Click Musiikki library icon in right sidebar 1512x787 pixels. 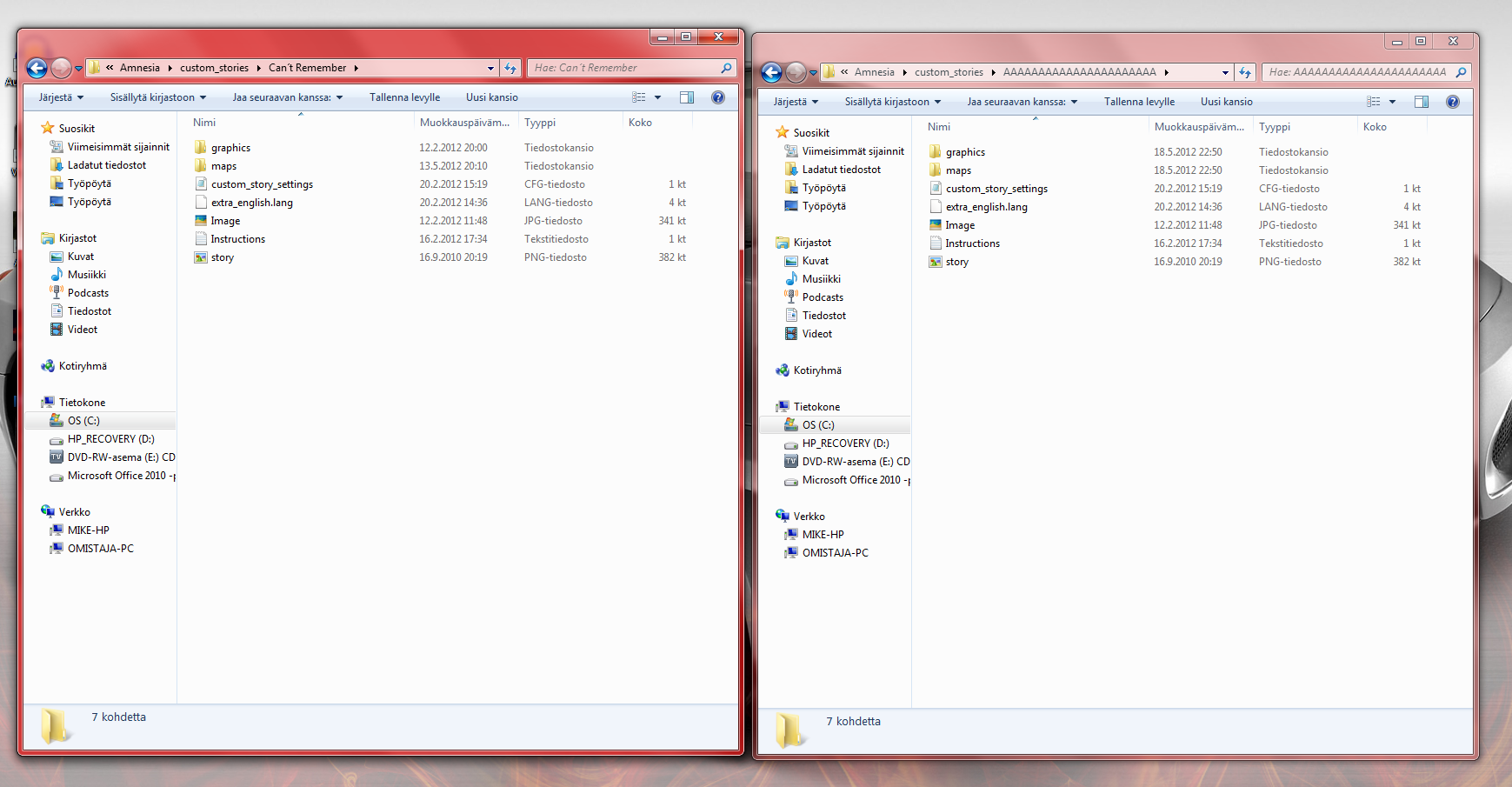point(791,279)
